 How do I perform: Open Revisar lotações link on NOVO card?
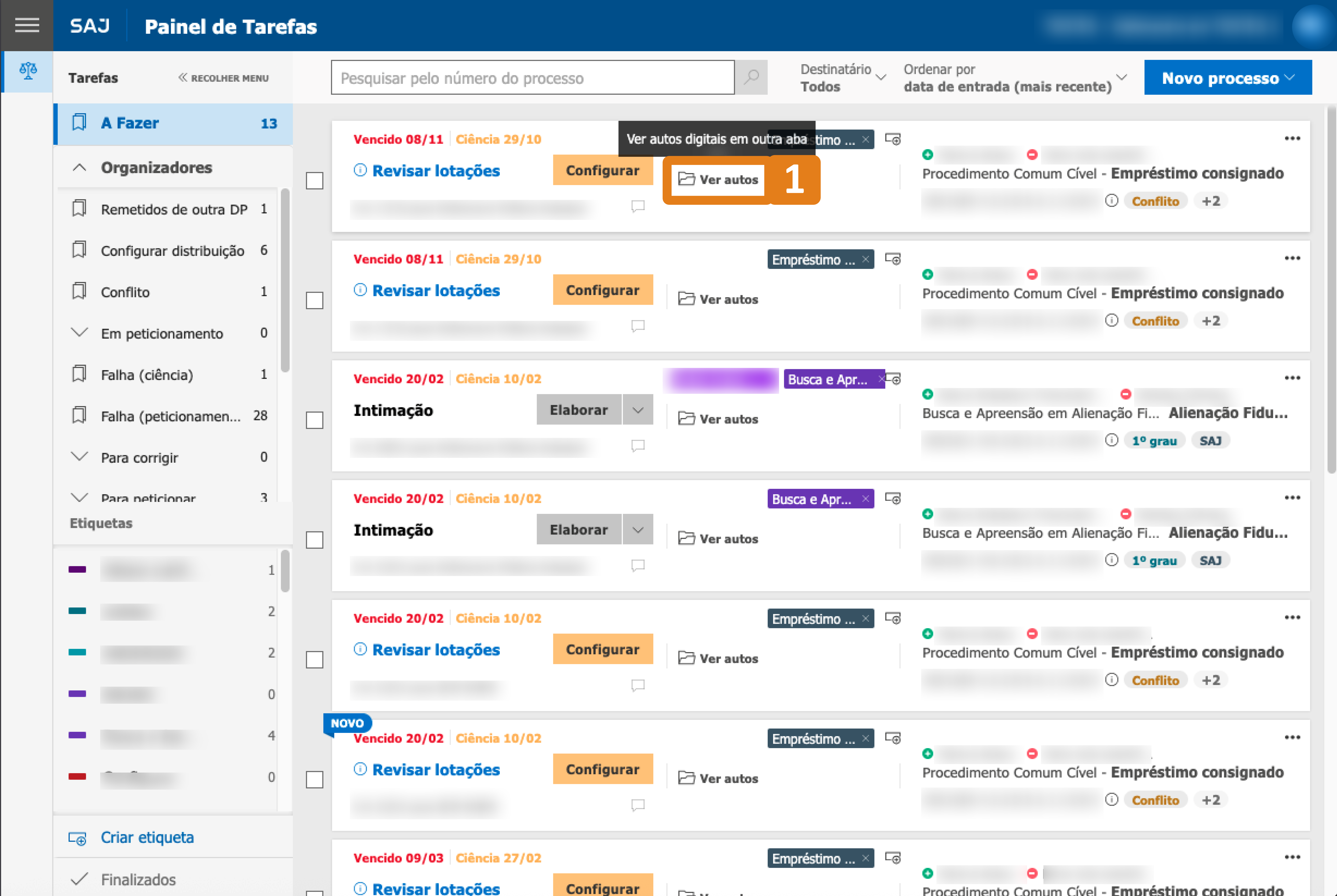point(436,770)
